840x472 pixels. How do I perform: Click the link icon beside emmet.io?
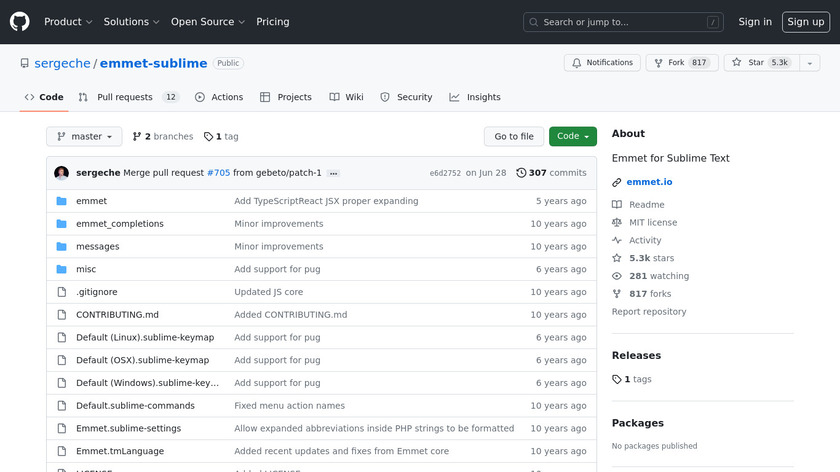click(x=617, y=182)
